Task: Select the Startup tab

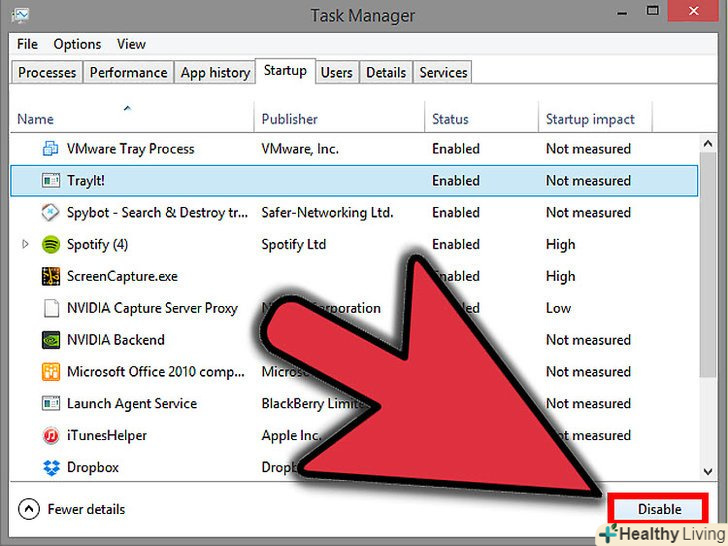Action: coord(285,71)
